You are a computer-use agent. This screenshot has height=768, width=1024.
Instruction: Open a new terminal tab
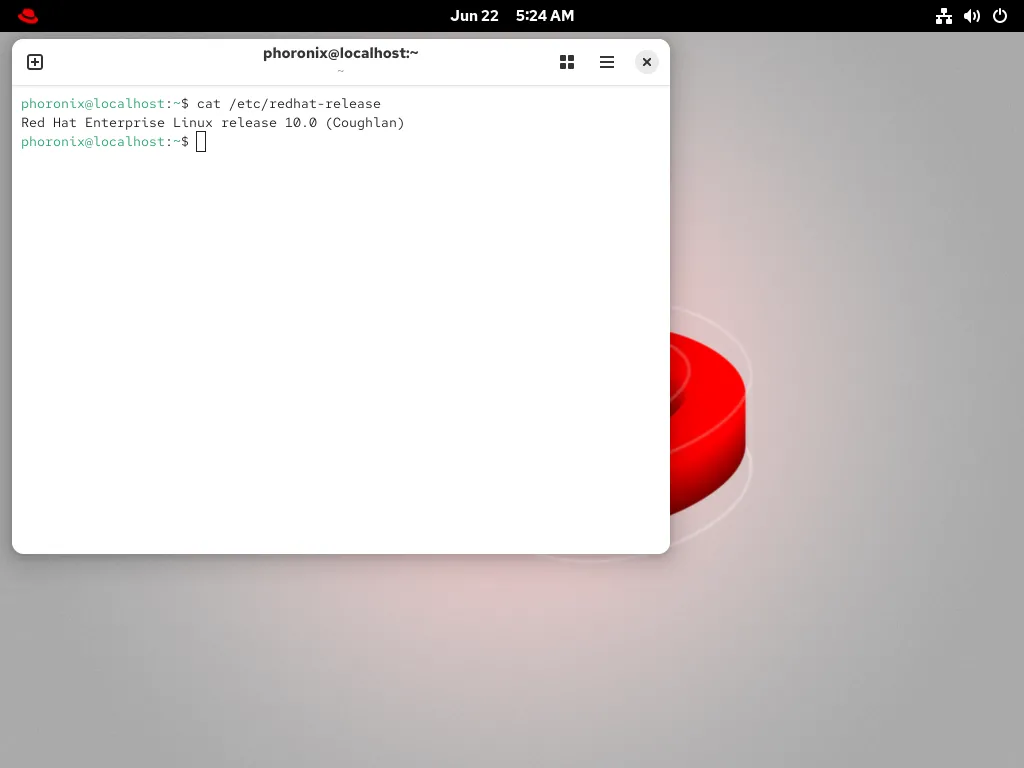(x=35, y=62)
